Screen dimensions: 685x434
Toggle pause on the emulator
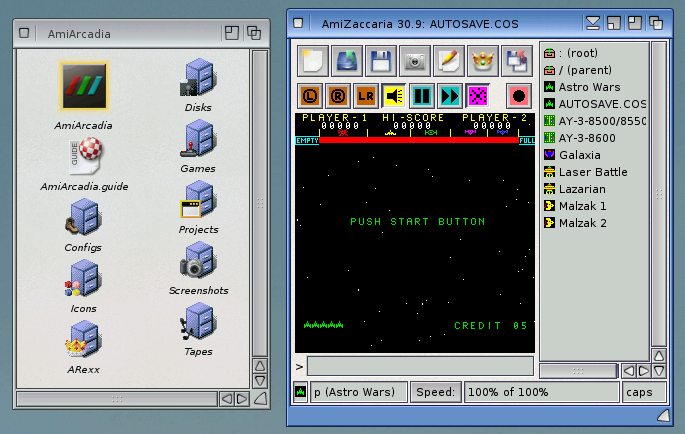pyautogui.click(x=422, y=96)
